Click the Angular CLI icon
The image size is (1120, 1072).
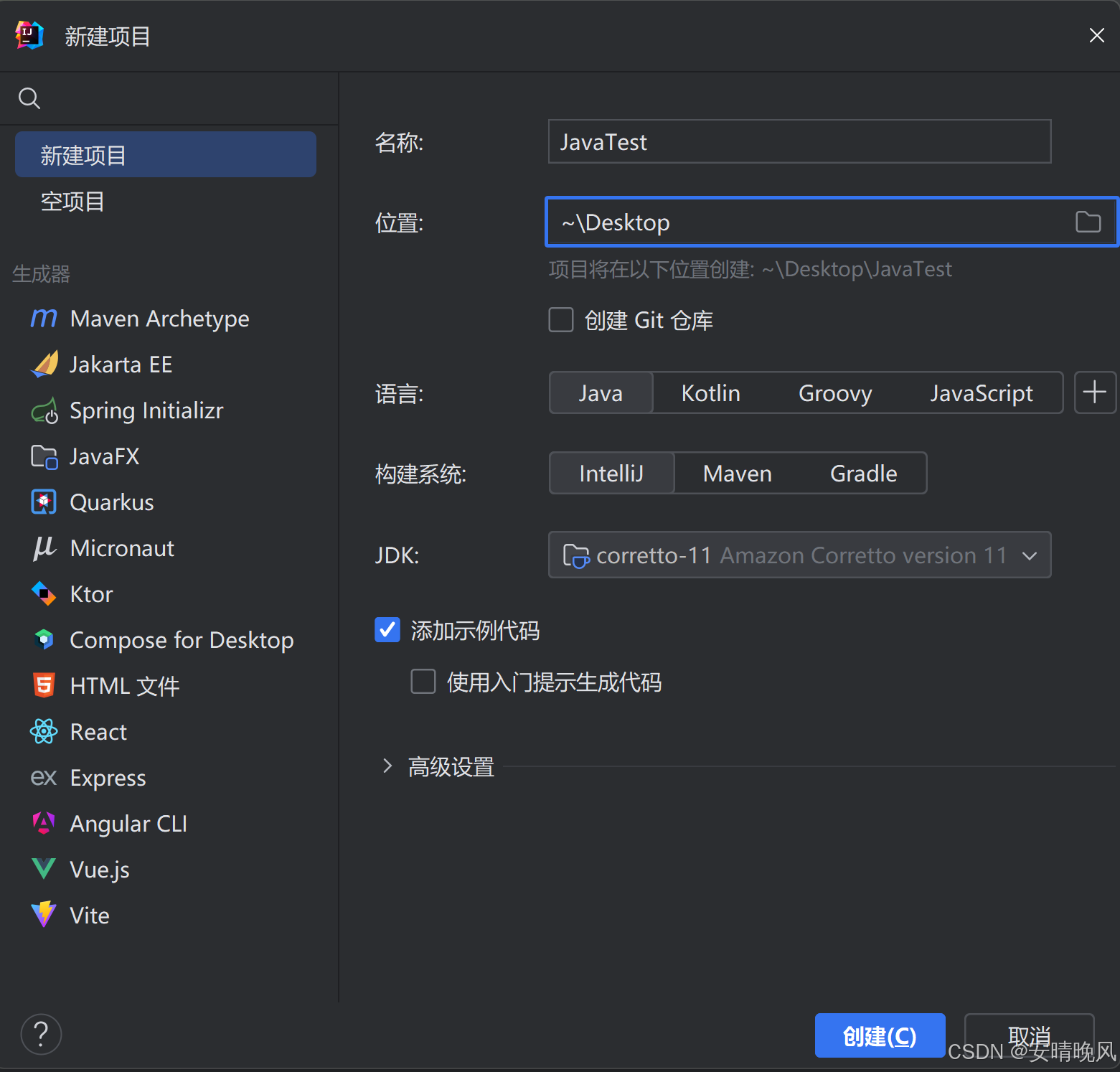(x=44, y=823)
